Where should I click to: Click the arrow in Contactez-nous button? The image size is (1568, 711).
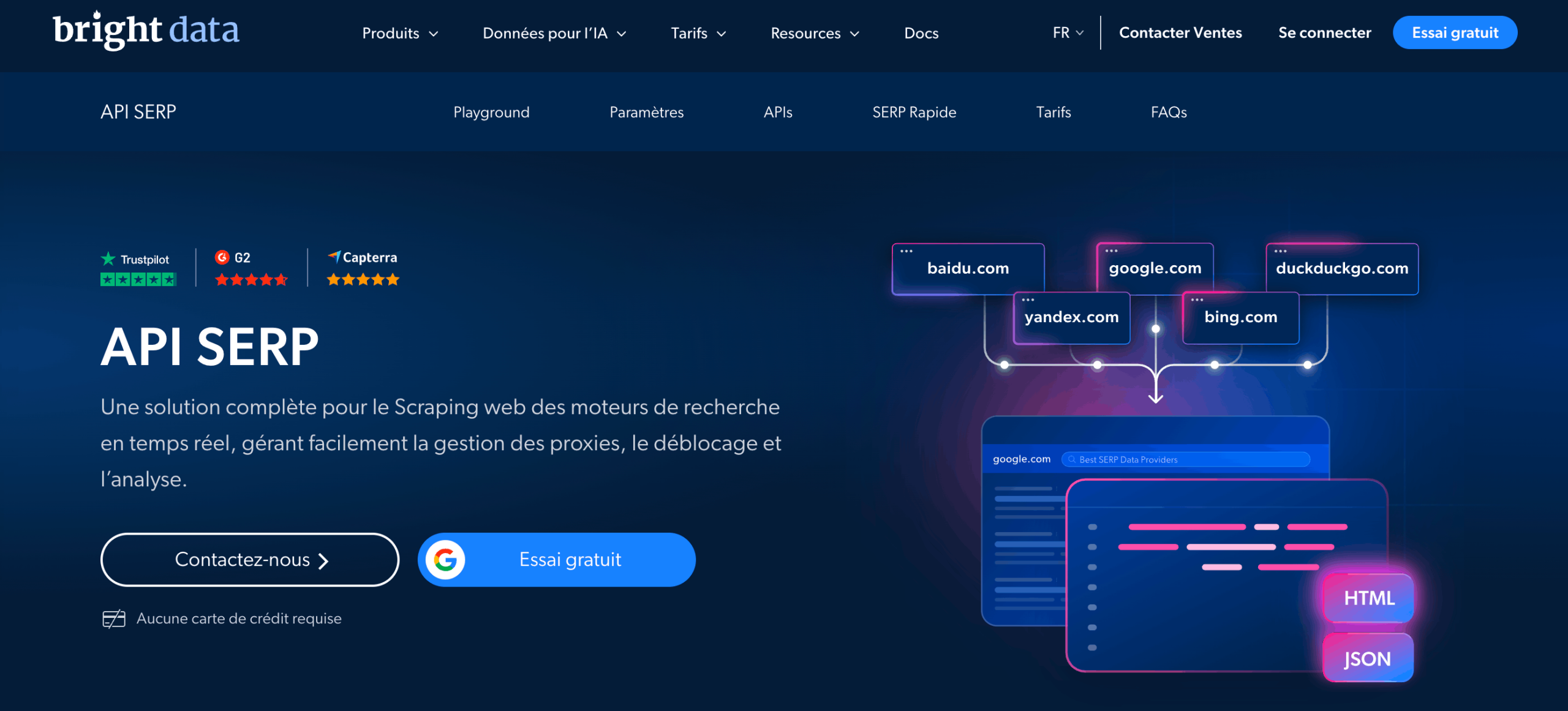tap(323, 561)
